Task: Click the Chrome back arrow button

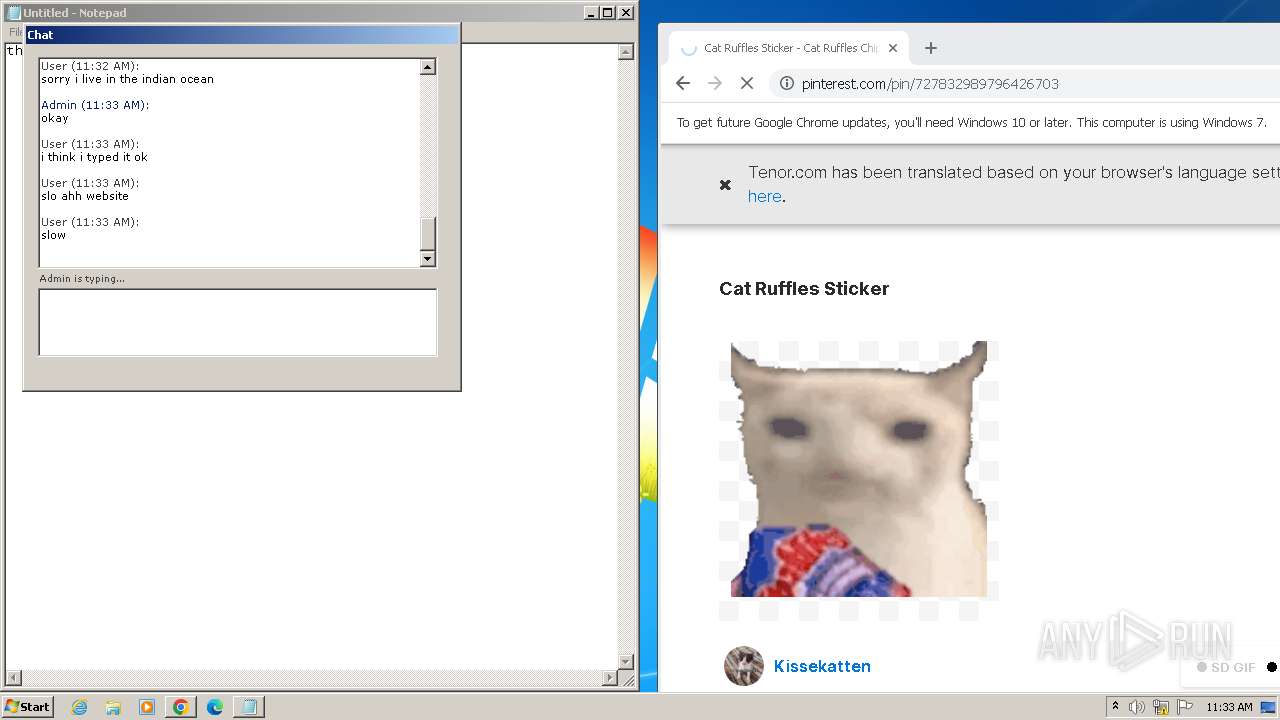Action: (683, 84)
